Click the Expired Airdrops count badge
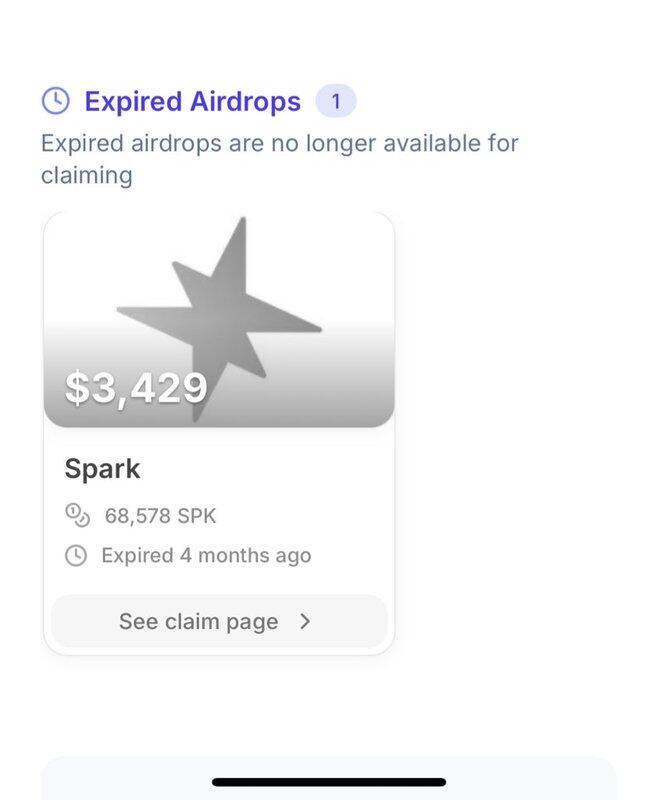This screenshot has height=800, width=657. [x=335, y=101]
